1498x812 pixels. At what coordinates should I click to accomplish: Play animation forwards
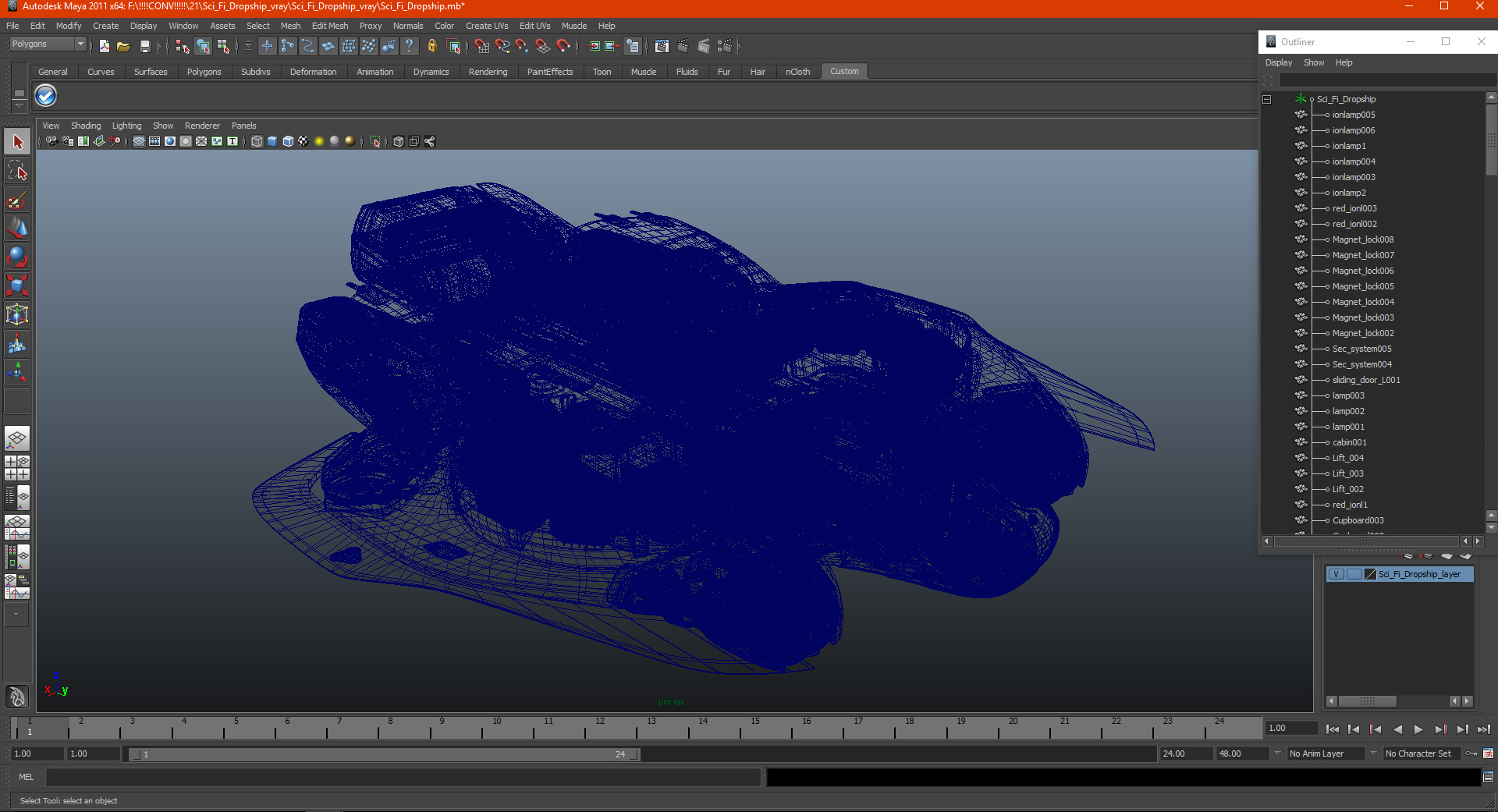[1418, 729]
